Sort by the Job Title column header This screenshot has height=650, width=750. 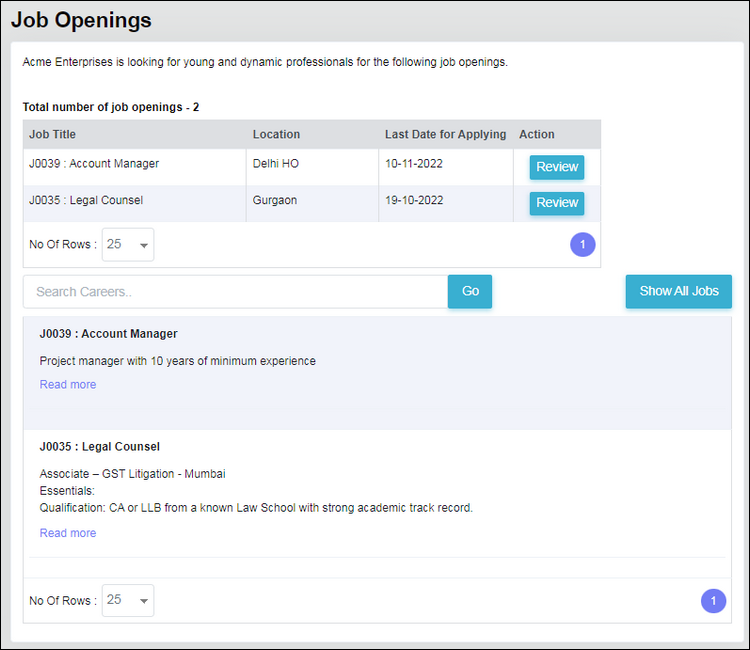tap(53, 134)
